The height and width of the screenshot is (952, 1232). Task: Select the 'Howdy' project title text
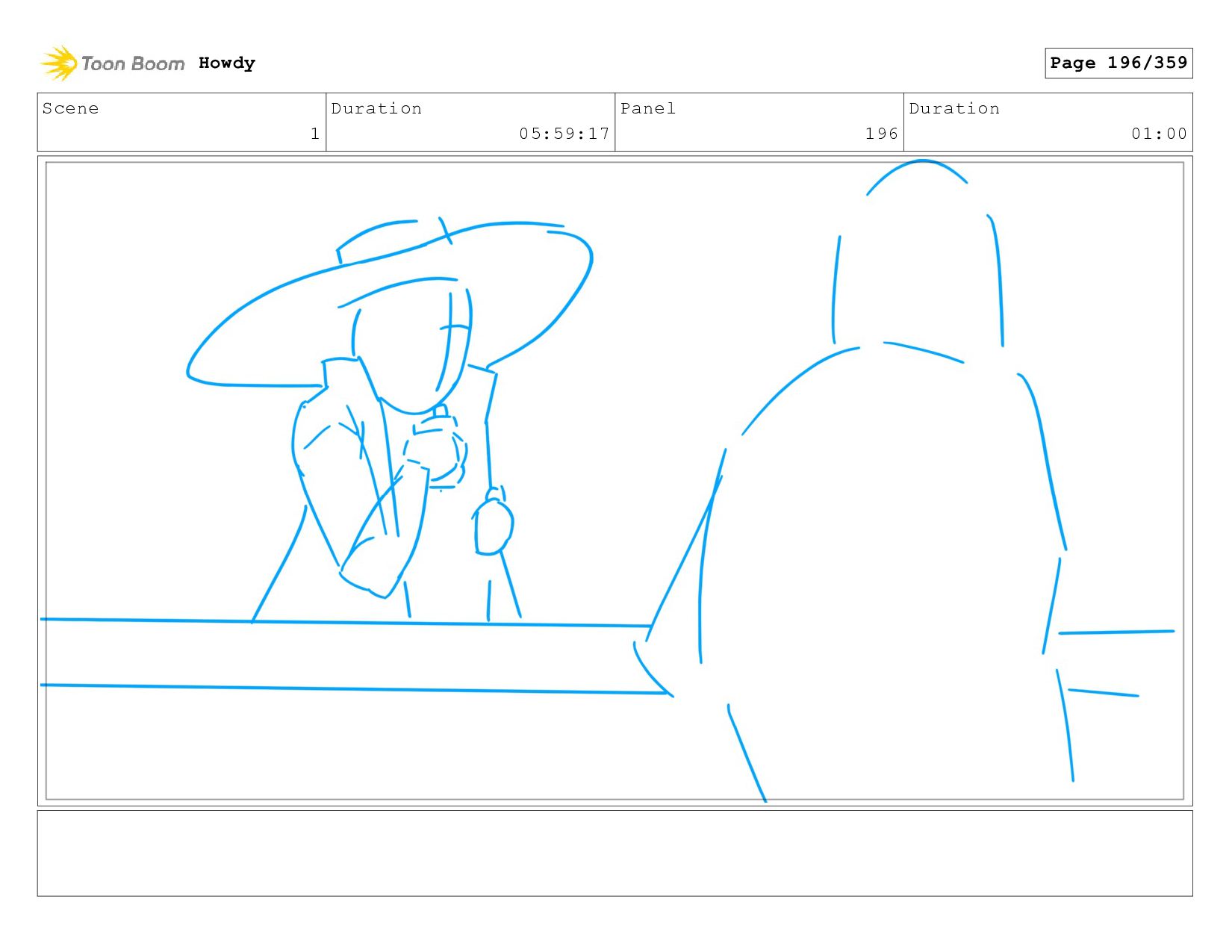pyautogui.click(x=227, y=63)
